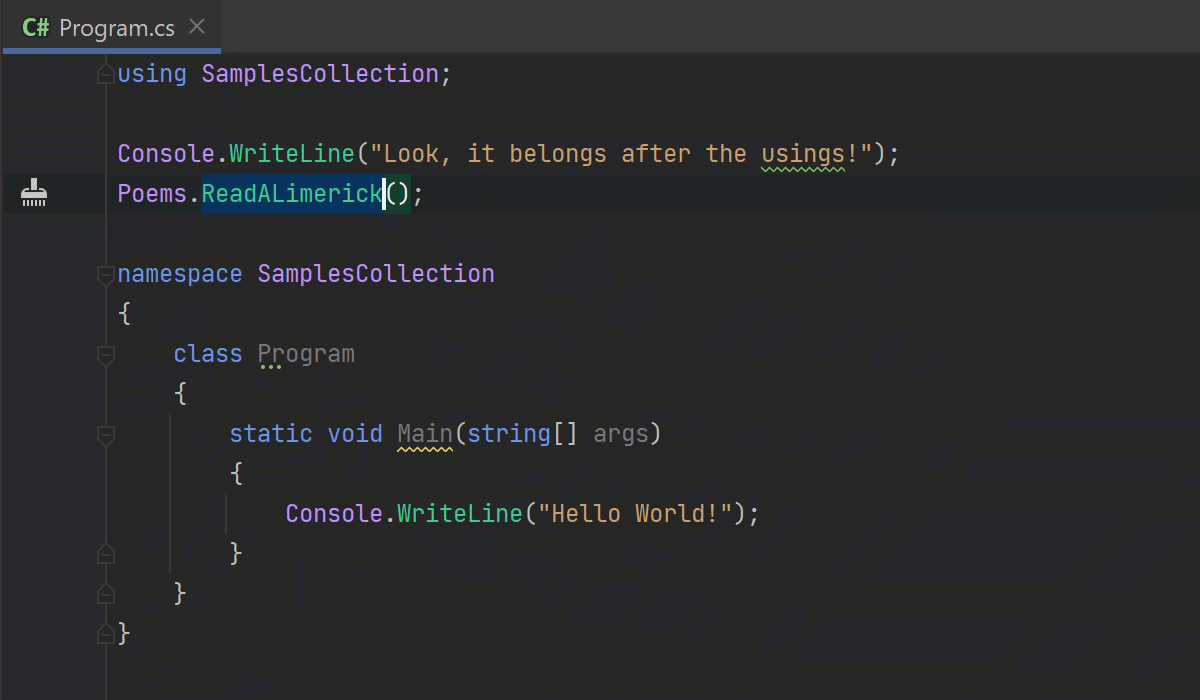Click the underlined Main method name
Screen dimensions: 1200x700
pyautogui.click(x=425, y=434)
